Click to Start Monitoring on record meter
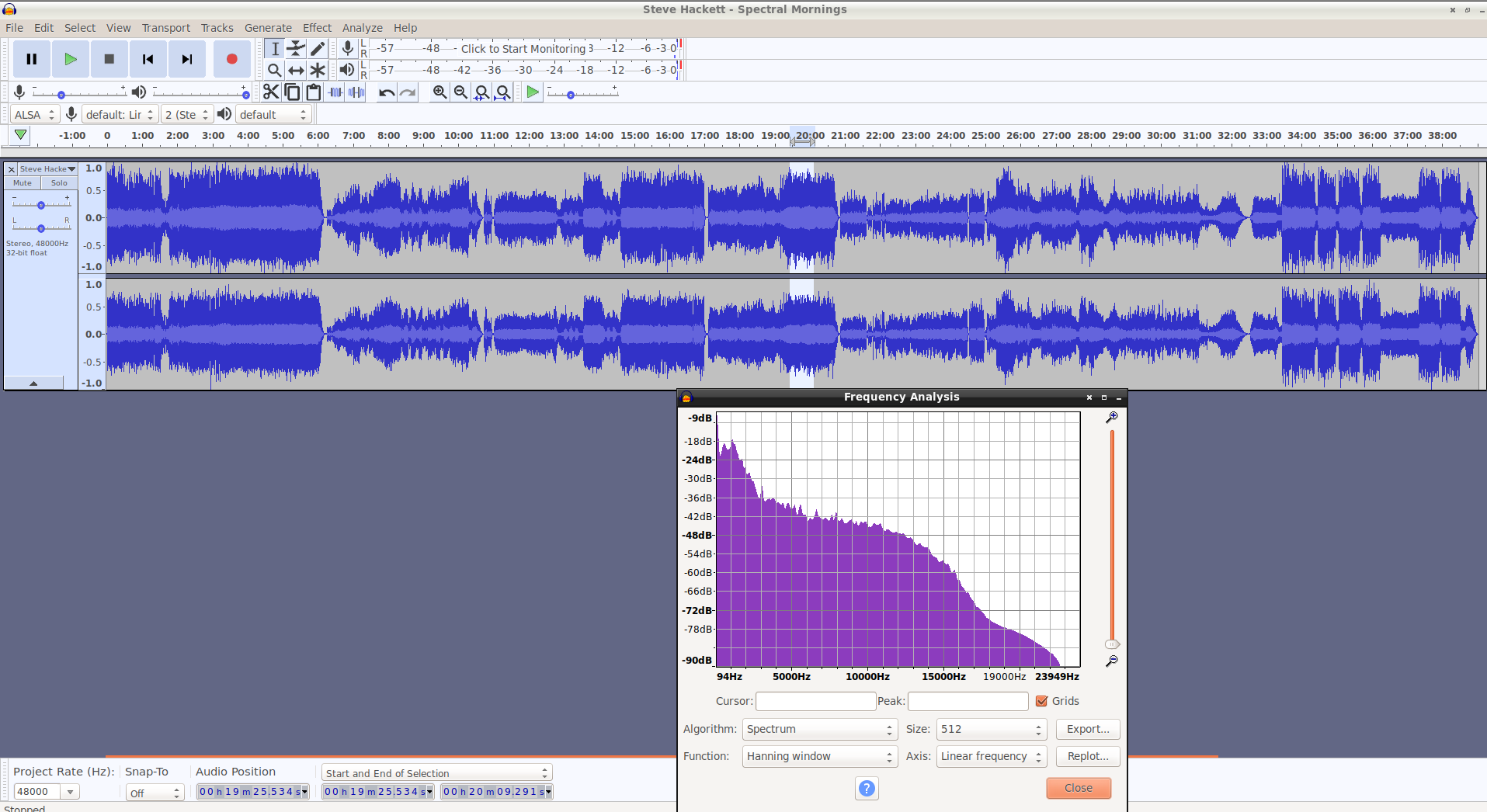The height and width of the screenshot is (812, 1487). [x=523, y=48]
